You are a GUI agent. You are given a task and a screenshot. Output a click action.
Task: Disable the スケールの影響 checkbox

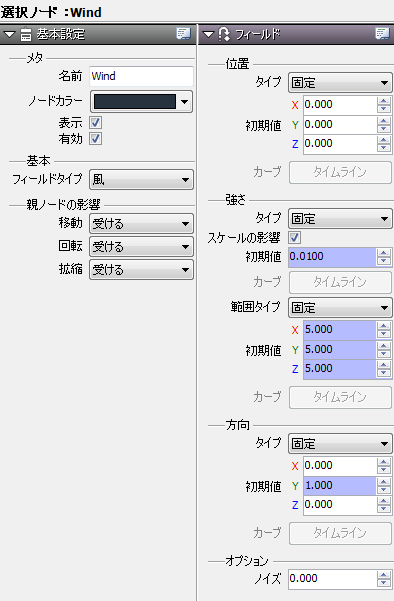point(294,238)
